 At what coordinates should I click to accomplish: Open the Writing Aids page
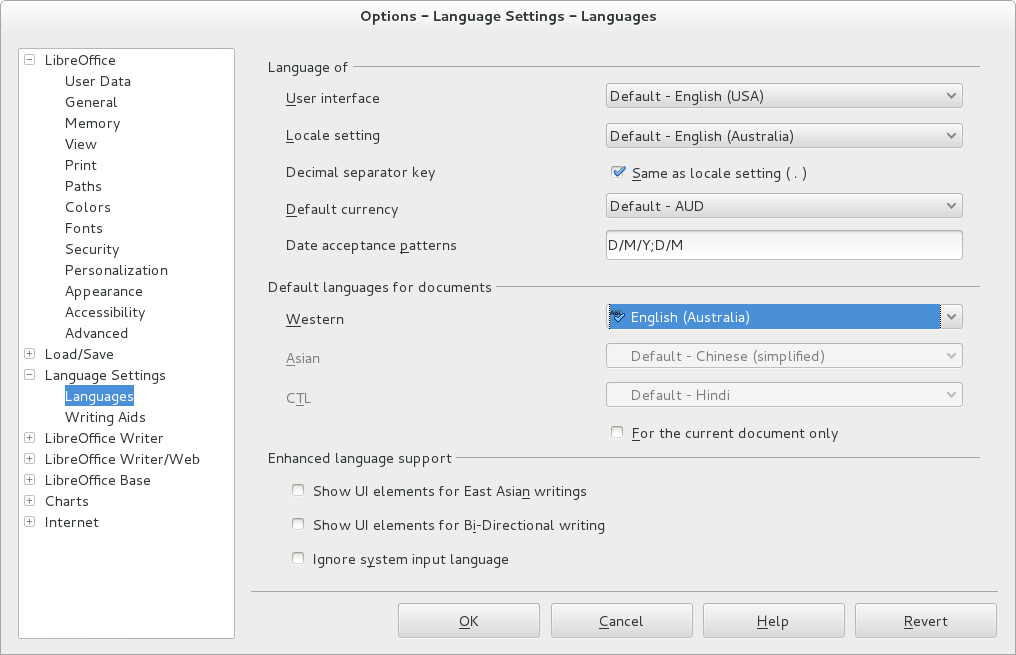click(x=105, y=417)
